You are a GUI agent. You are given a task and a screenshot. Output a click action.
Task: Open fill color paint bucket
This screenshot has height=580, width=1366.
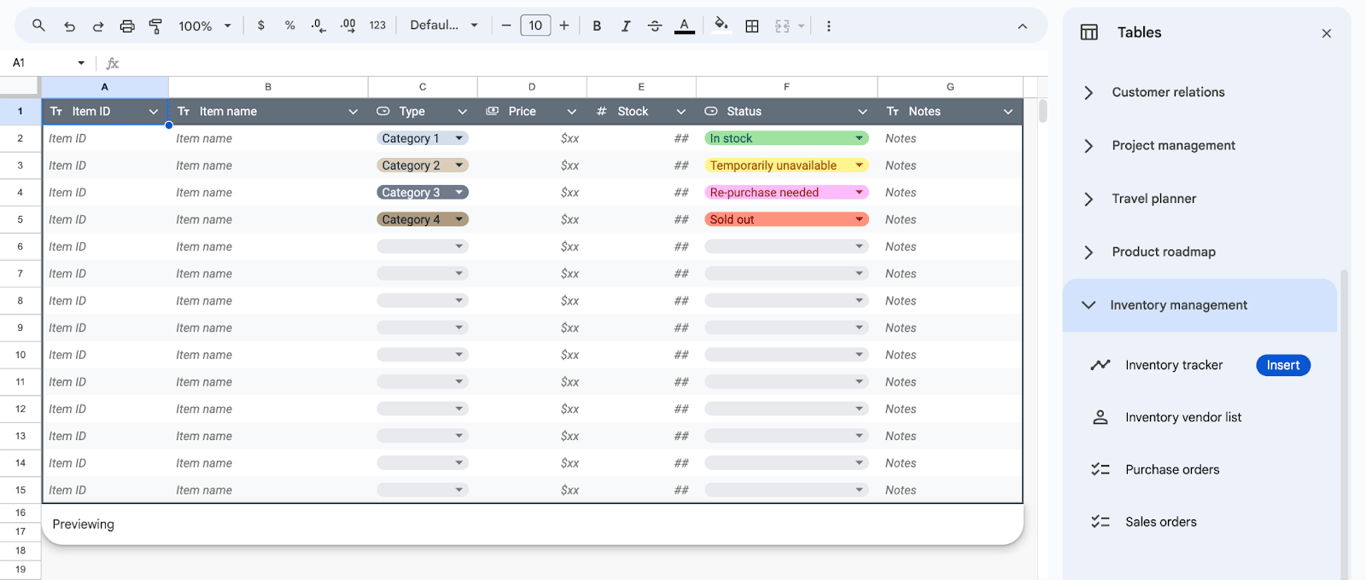point(721,26)
